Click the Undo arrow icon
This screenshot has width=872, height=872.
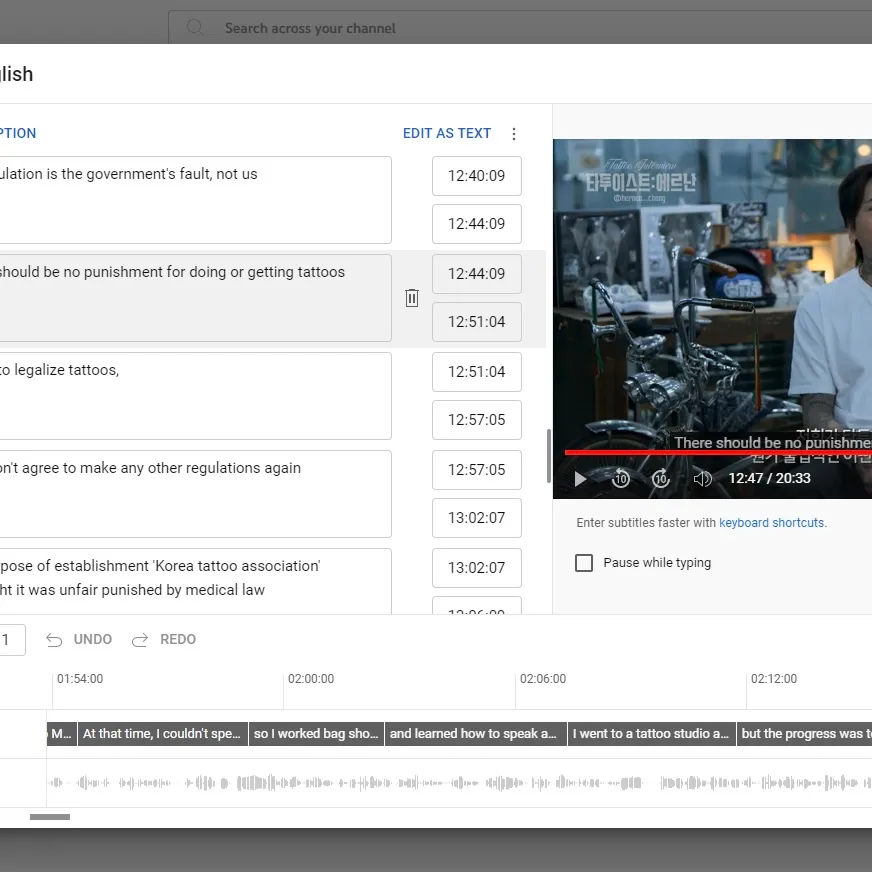(54, 640)
